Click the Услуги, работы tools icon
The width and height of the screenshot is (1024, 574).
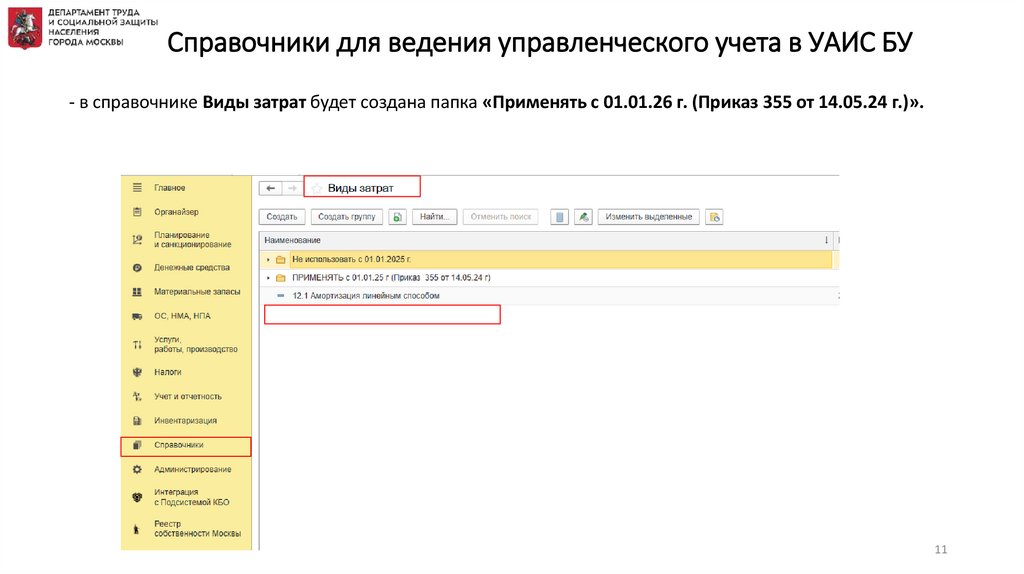pyautogui.click(x=137, y=344)
